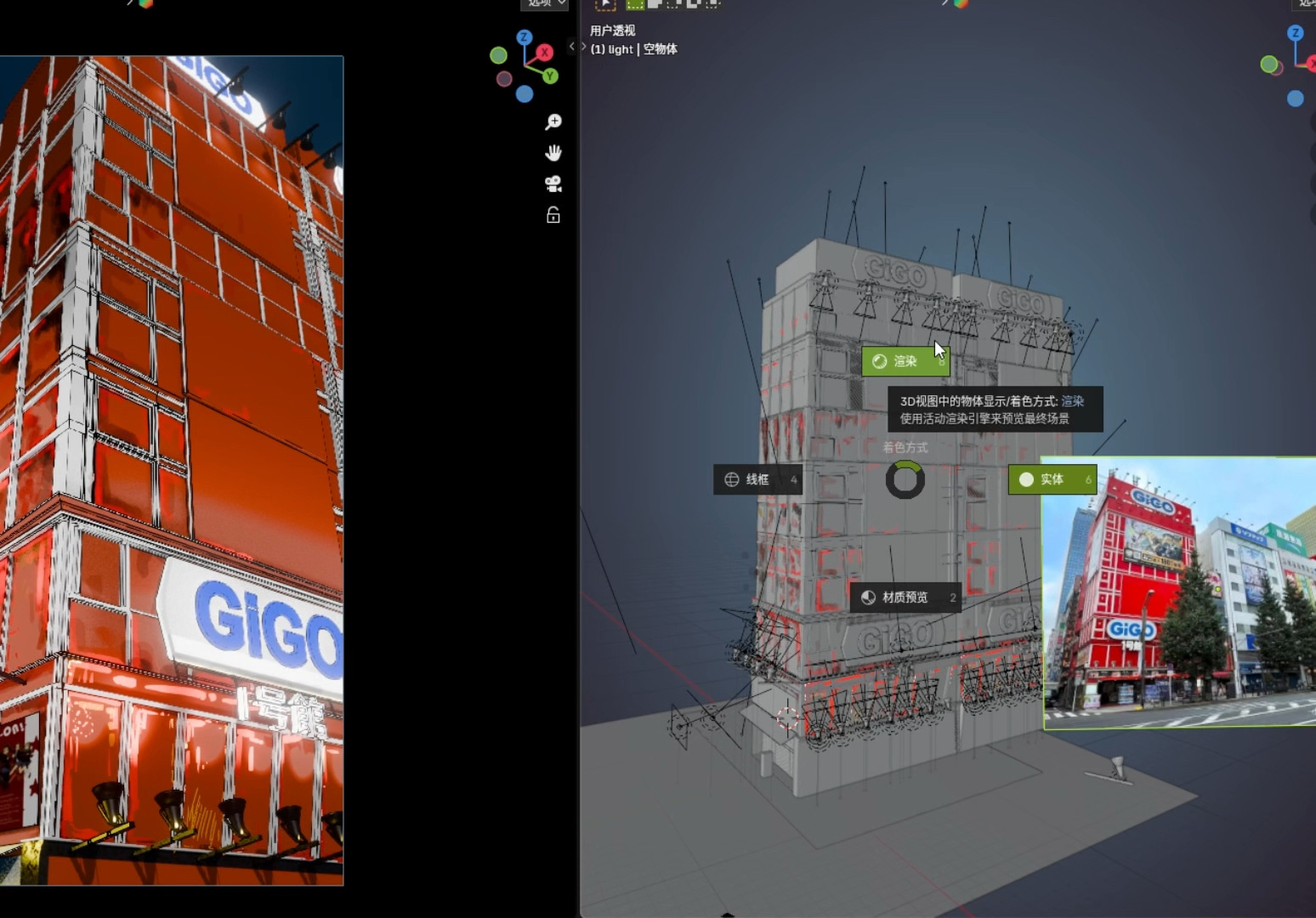The image size is (1316, 918).
Task: Click the unlabeled blue circle on the right gizmo
Action: (1296, 99)
